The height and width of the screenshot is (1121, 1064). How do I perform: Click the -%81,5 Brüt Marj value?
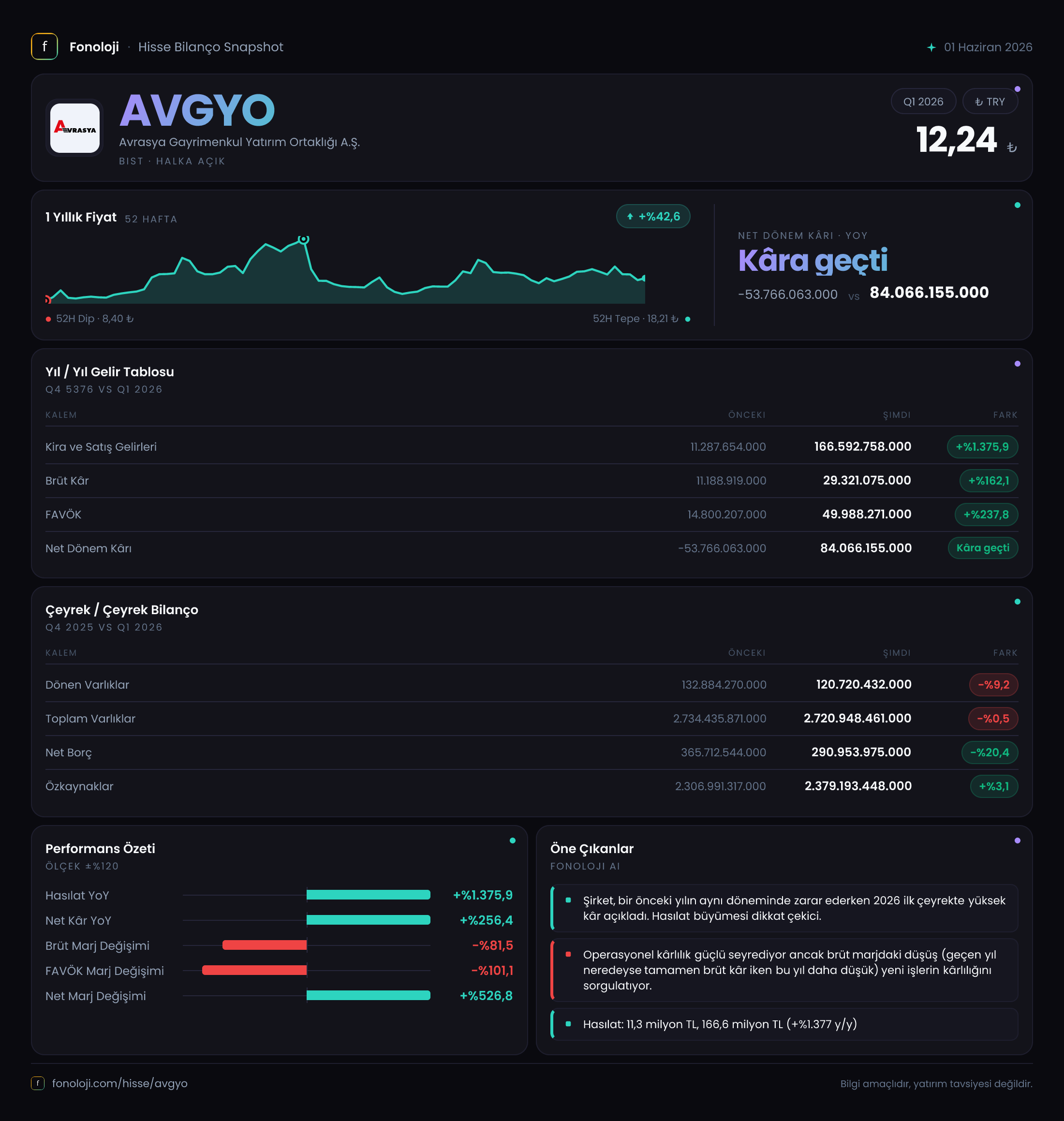click(x=492, y=945)
